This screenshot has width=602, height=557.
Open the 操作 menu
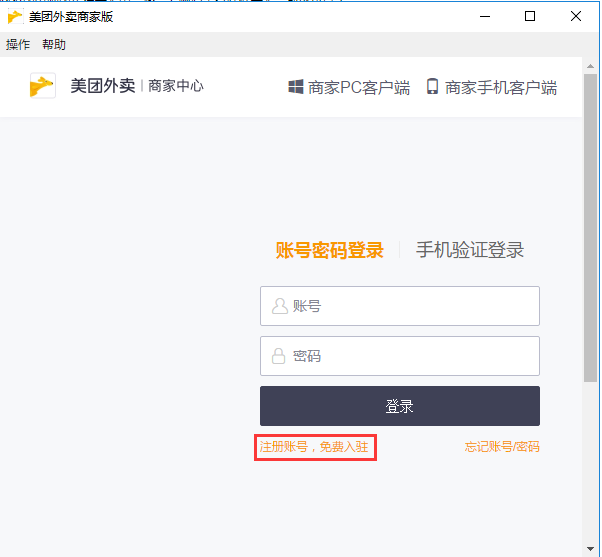click(18, 45)
